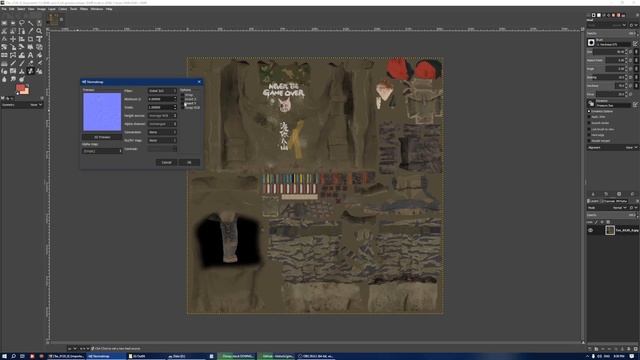Toggle Apply Jitter checkbox
Screen dimensions: 640x360
click(589, 117)
